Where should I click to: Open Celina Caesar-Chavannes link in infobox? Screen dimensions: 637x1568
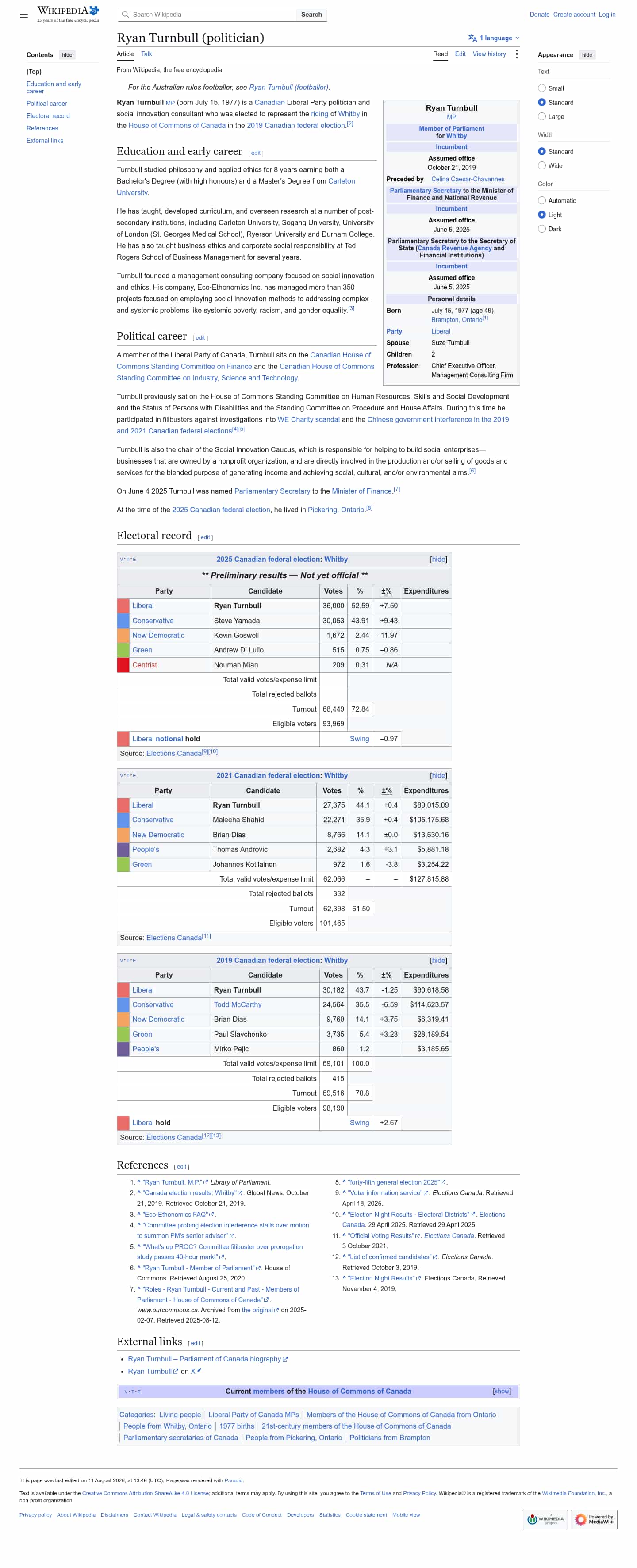pyautogui.click(x=468, y=179)
